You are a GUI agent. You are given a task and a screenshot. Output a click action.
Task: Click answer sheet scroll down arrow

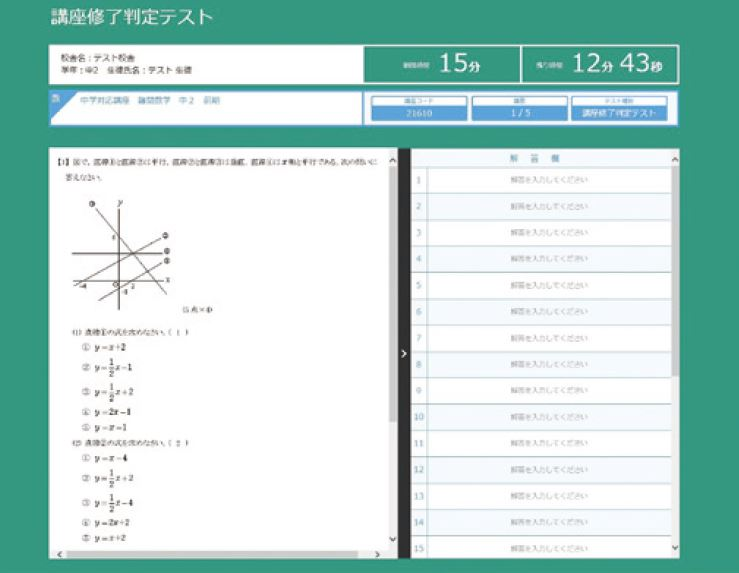[675, 548]
